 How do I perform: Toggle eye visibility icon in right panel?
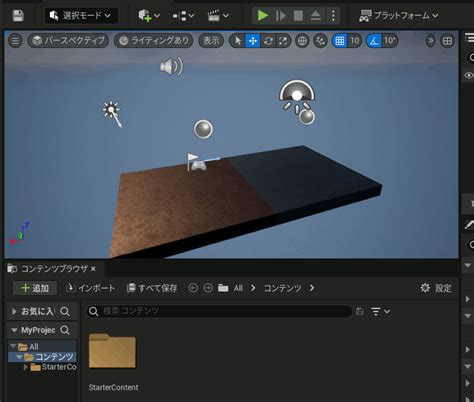469,75
